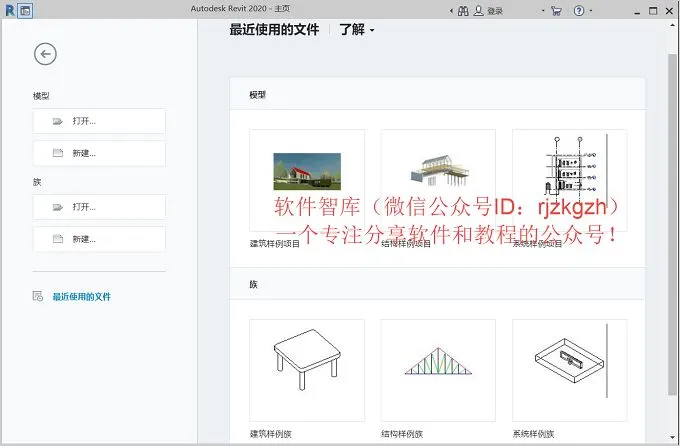Click the 系统样例族 label text
The height and width of the screenshot is (446, 680).
point(533,434)
